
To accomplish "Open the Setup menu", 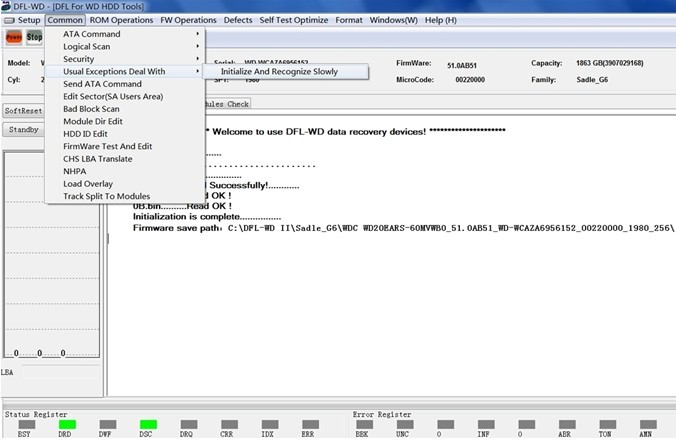I will pyautogui.click(x=29, y=20).
